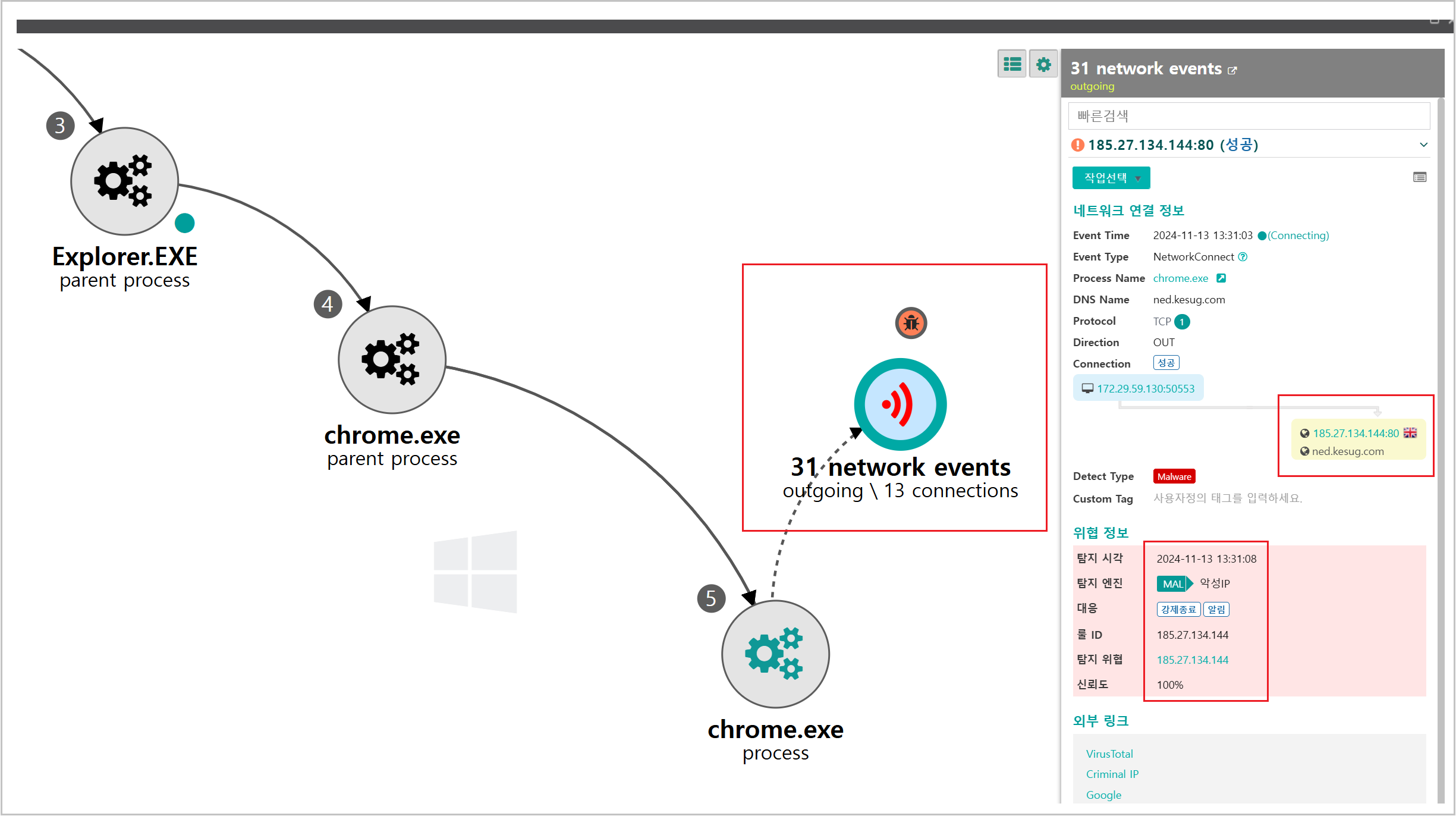Image resolution: width=1456 pixels, height=816 pixels.
Task: Click the (Connecting) status text
Action: pos(1298,236)
